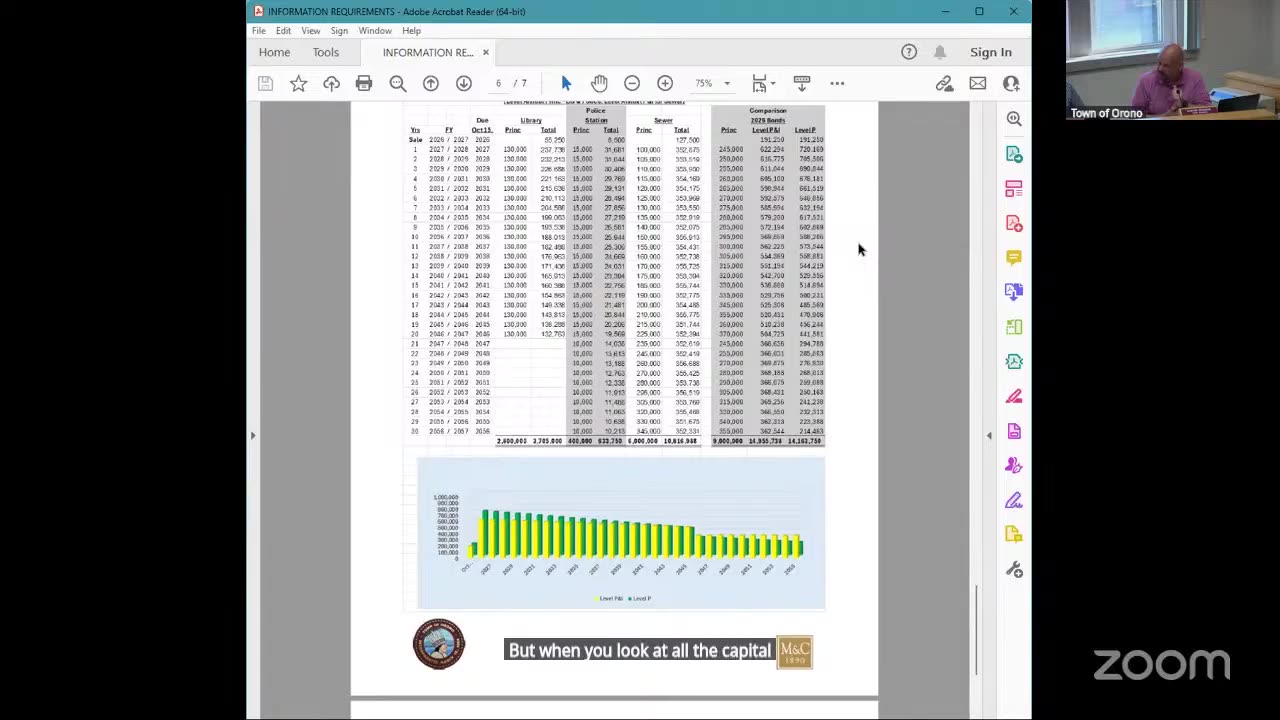Open the Combine Files tool

1014,292
